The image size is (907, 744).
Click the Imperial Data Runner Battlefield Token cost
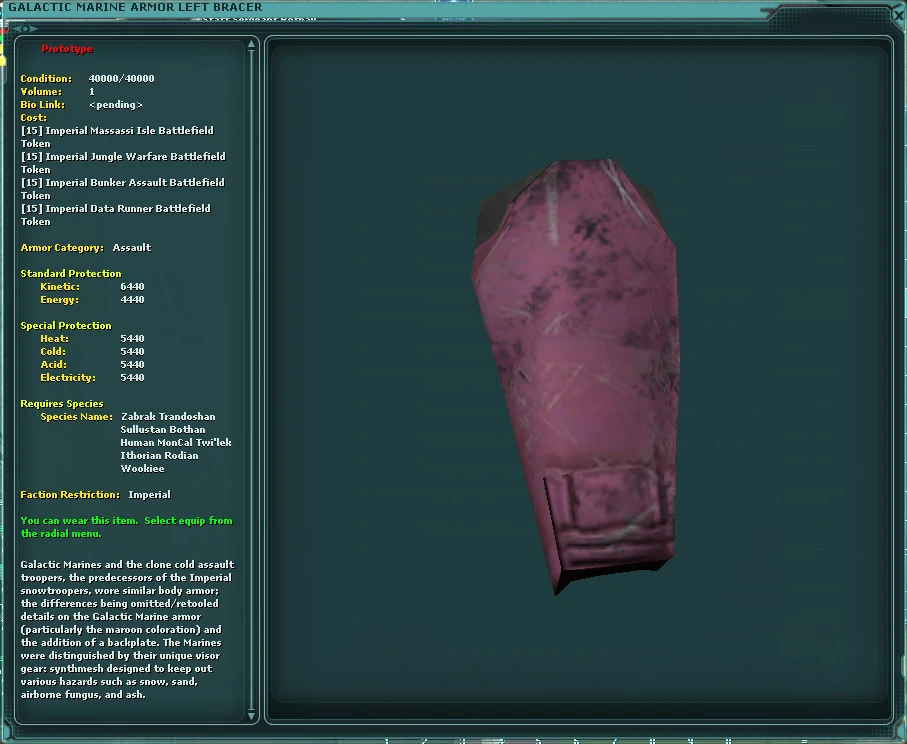116,215
